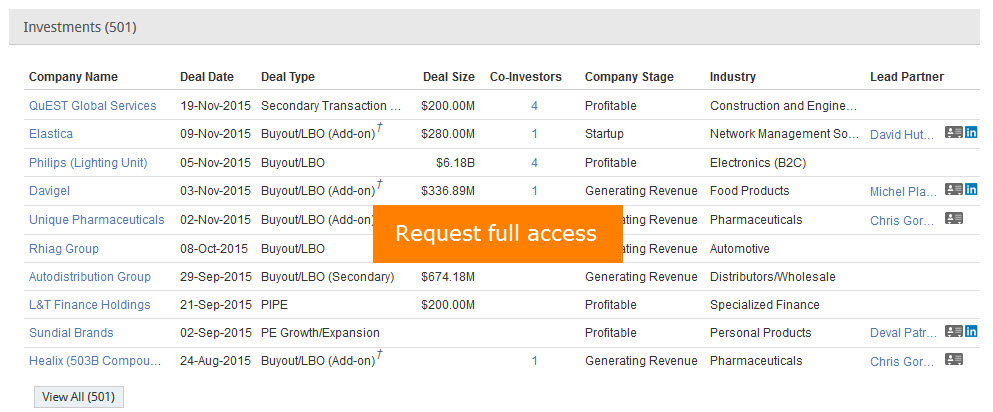Open Michel Pla... lead partner link
This screenshot has height=412, width=993.
tap(903, 192)
